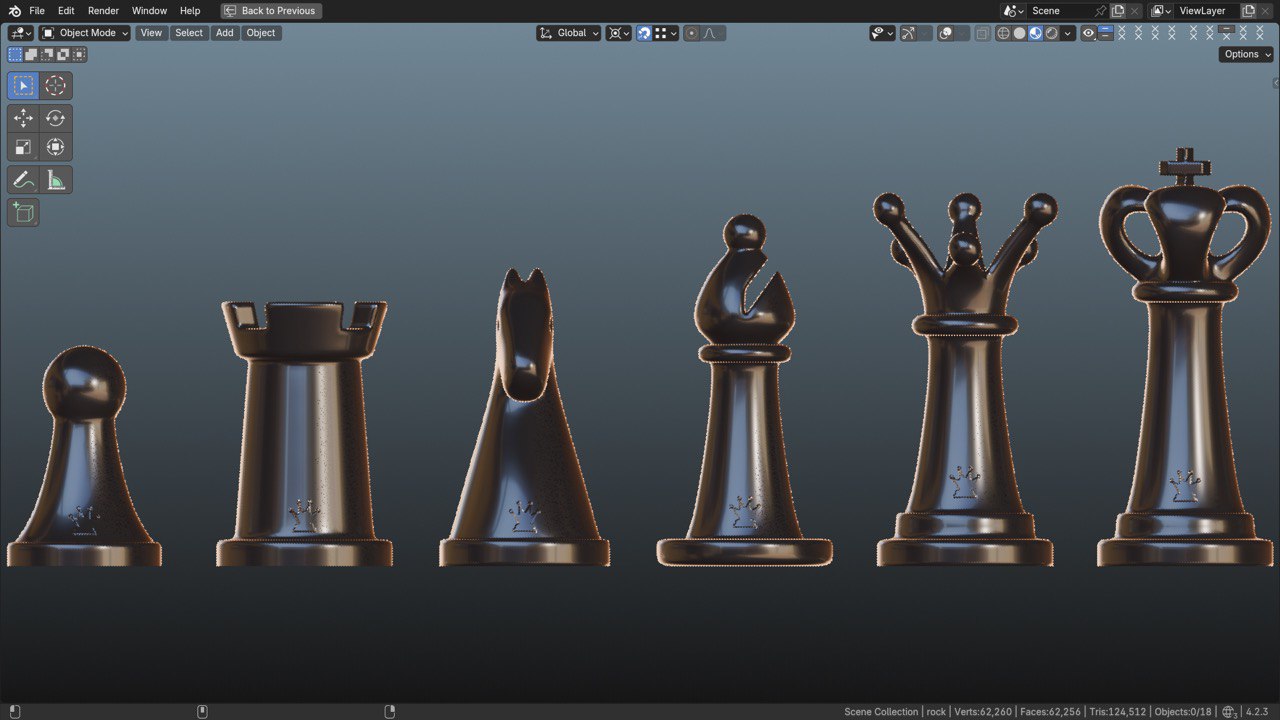The height and width of the screenshot is (720, 1280).
Task: Open the editor type dropdown
Action: point(21,33)
